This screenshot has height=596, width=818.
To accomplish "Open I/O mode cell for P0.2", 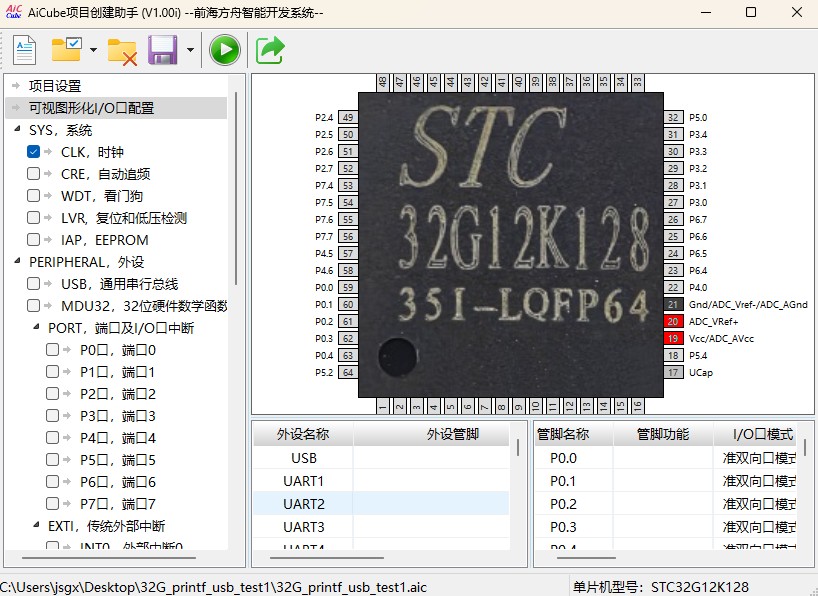I will [754, 504].
